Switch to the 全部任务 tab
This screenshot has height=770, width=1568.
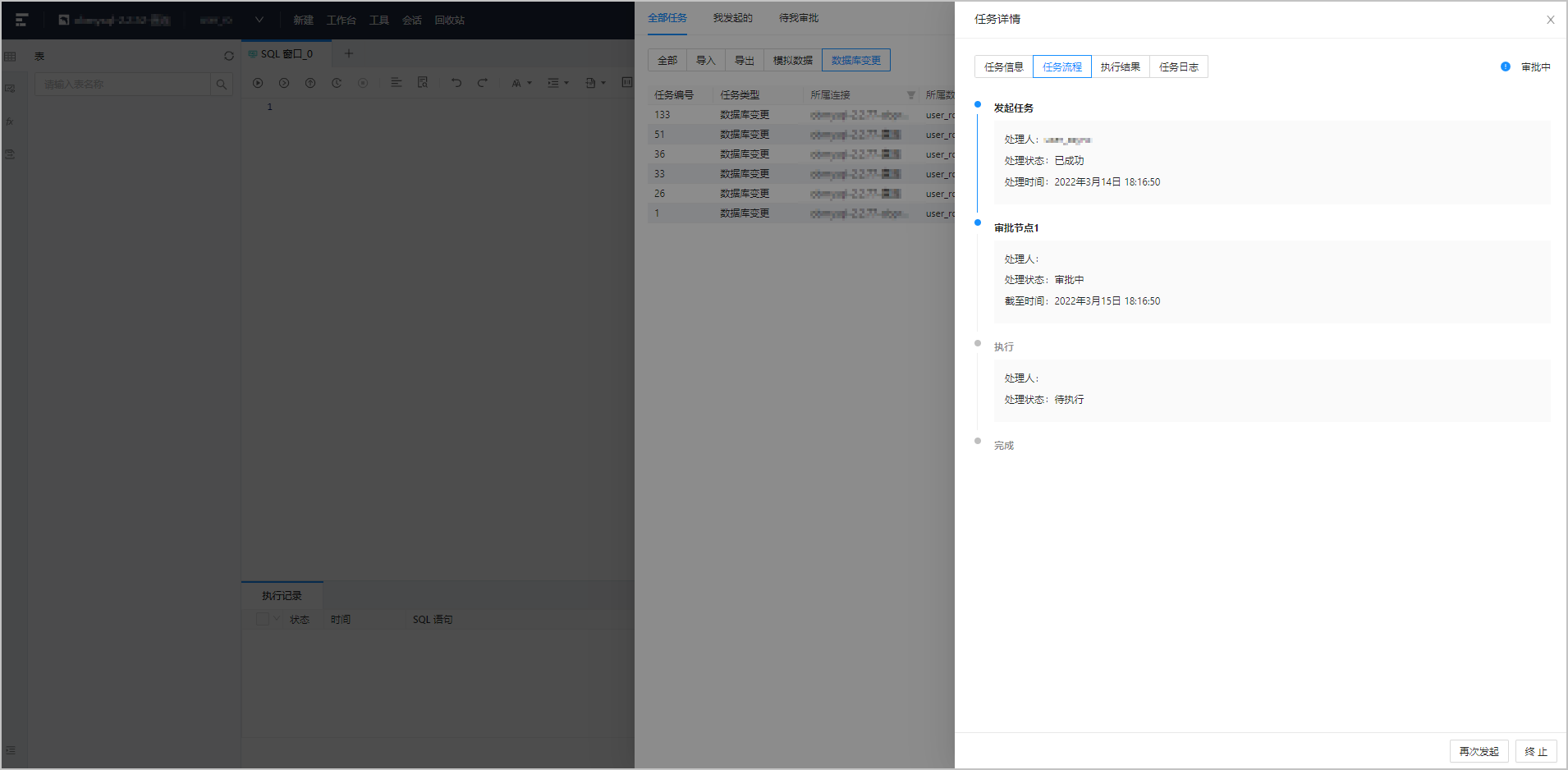[667, 18]
